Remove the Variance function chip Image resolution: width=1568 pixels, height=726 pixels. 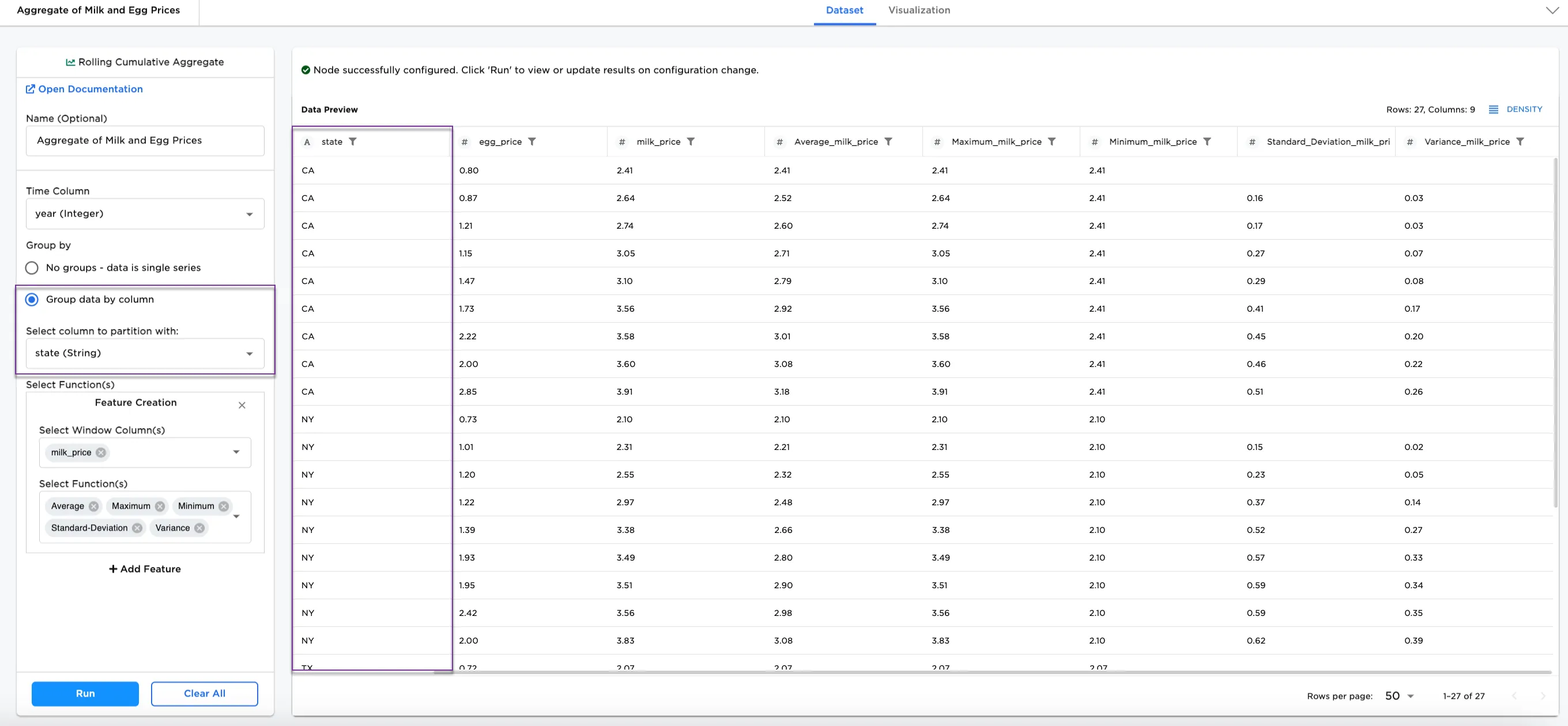pyautogui.click(x=199, y=528)
